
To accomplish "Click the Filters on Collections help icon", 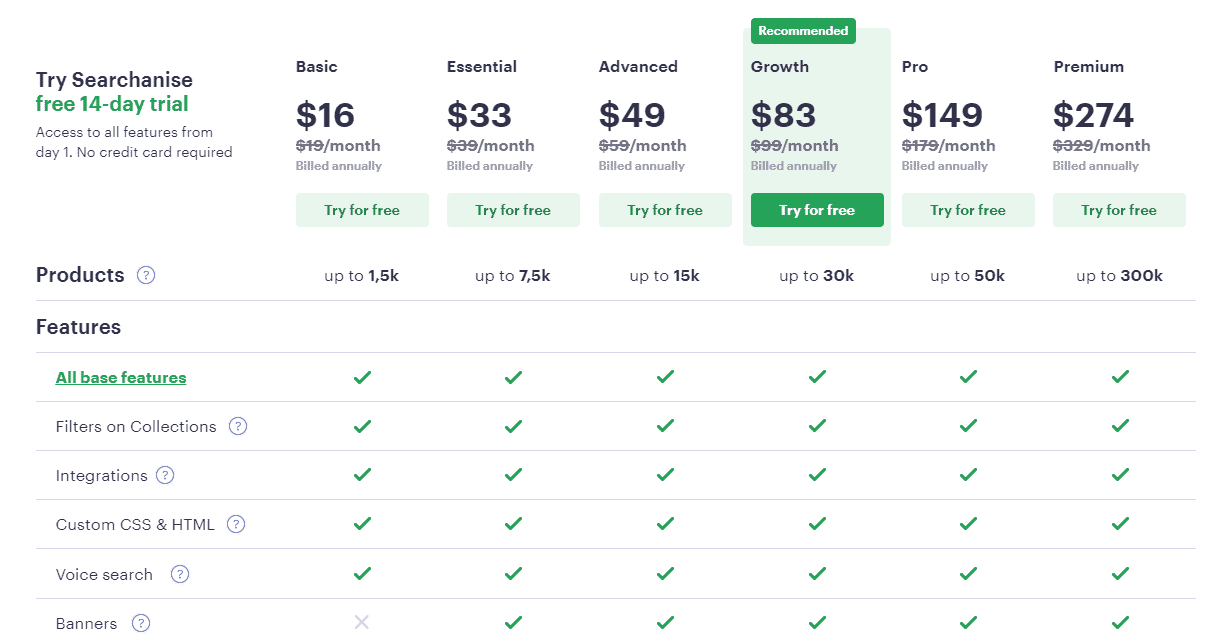I will [238, 426].
